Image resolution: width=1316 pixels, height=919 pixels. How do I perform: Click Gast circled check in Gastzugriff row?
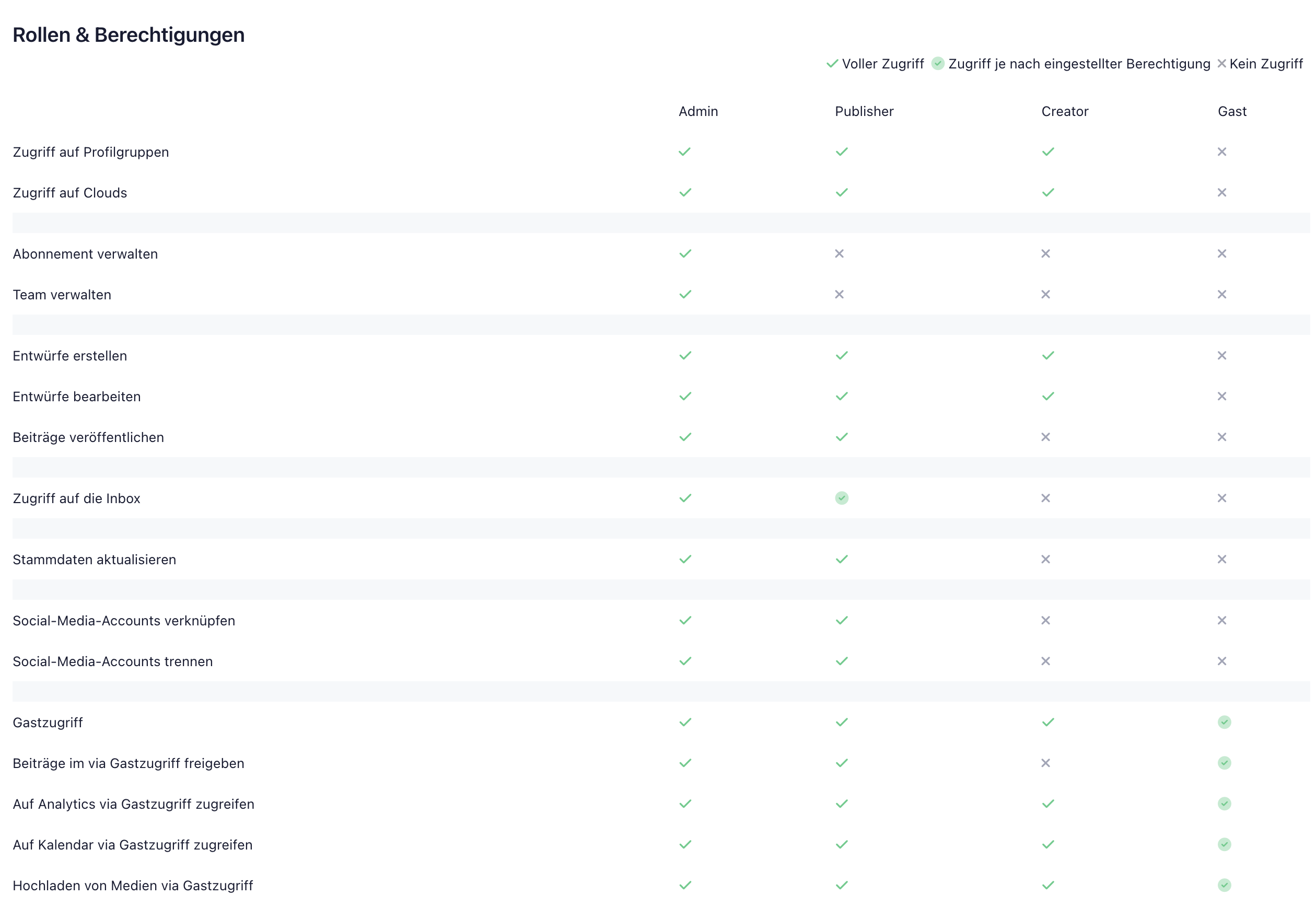point(1224,723)
